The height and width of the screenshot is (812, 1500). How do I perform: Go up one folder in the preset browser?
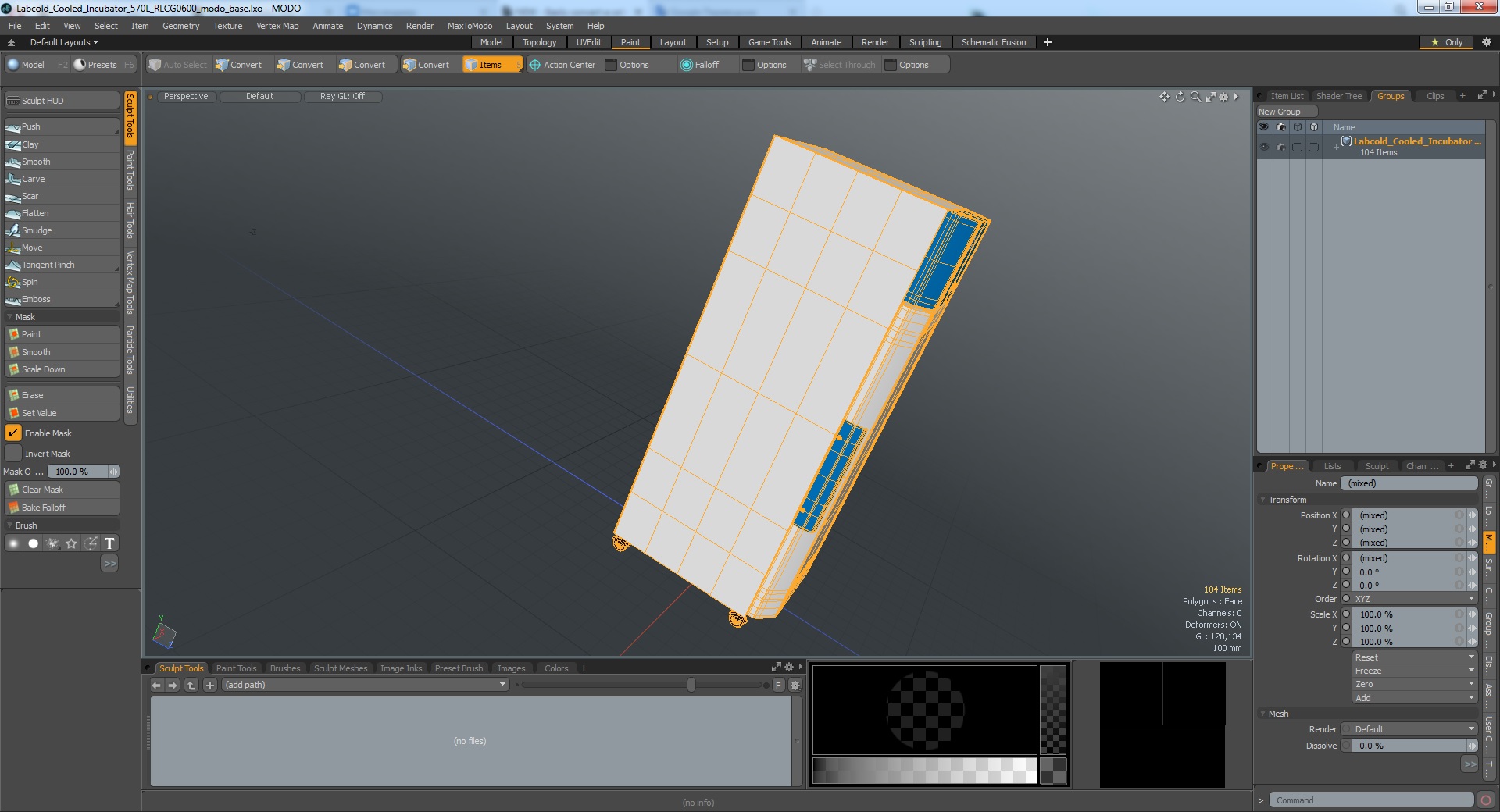pos(191,685)
